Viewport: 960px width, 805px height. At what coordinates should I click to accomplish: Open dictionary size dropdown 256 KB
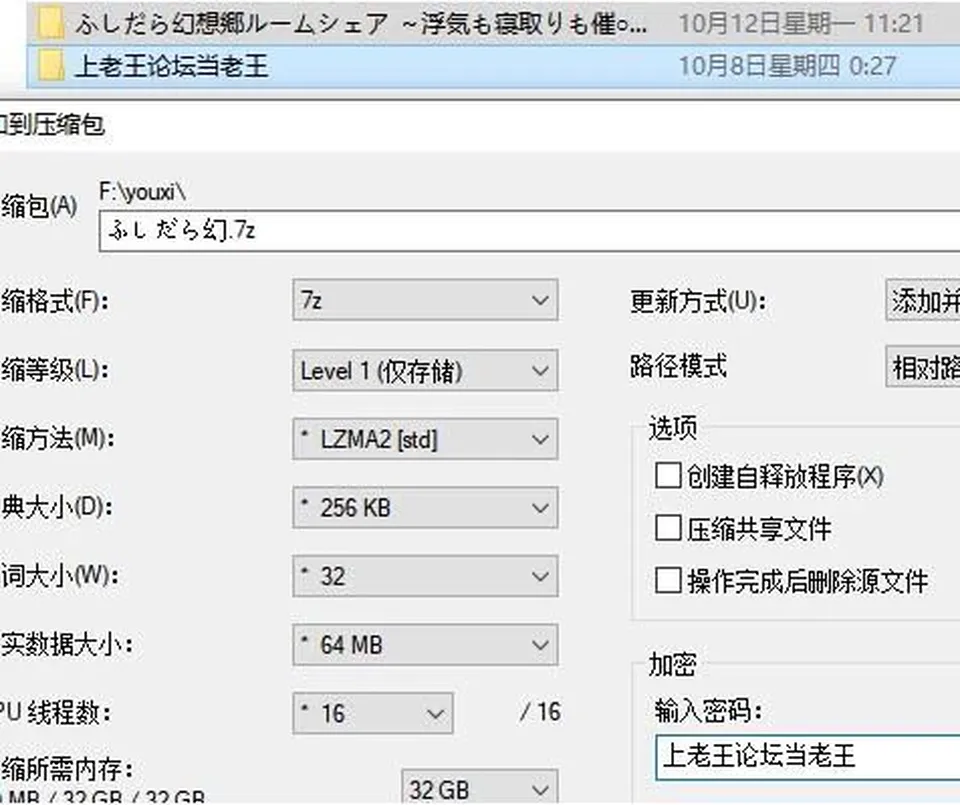coord(425,507)
